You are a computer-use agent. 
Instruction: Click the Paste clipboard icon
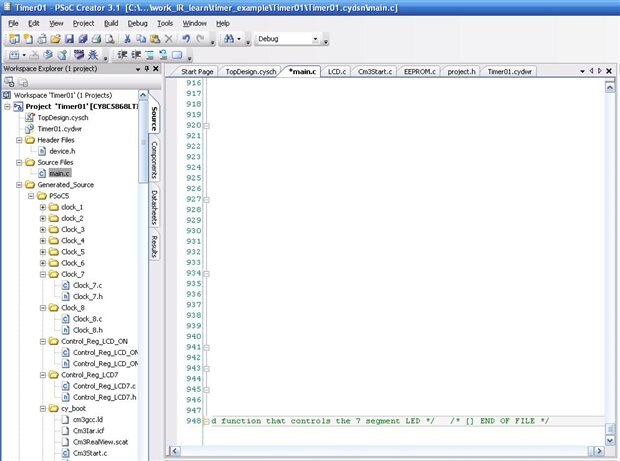point(155,39)
